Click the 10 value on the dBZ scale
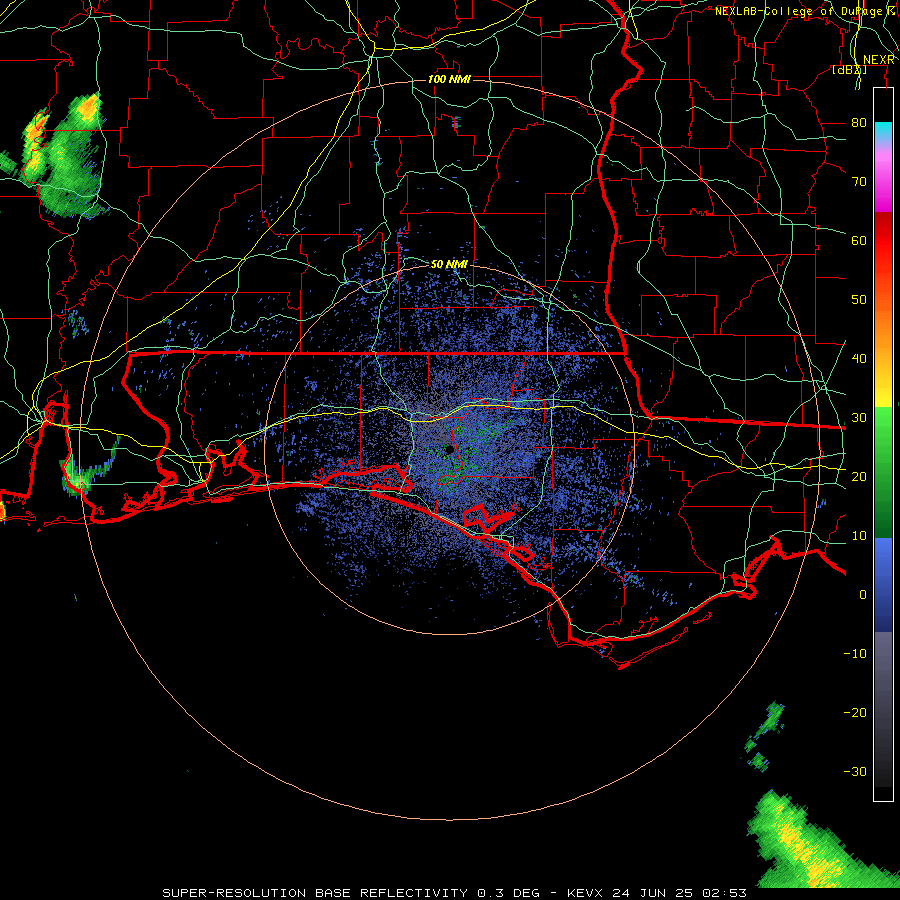This screenshot has width=900, height=900. pyautogui.click(x=859, y=536)
